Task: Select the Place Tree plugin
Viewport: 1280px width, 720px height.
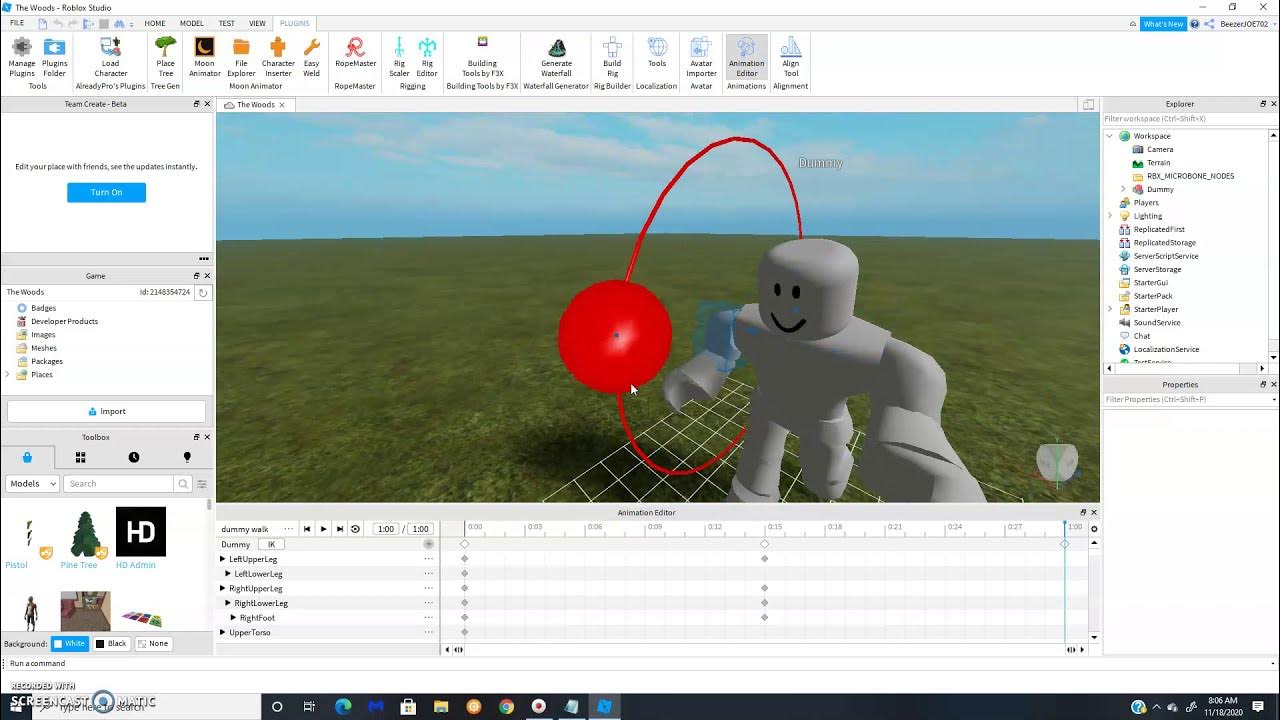Action: pyautogui.click(x=166, y=57)
